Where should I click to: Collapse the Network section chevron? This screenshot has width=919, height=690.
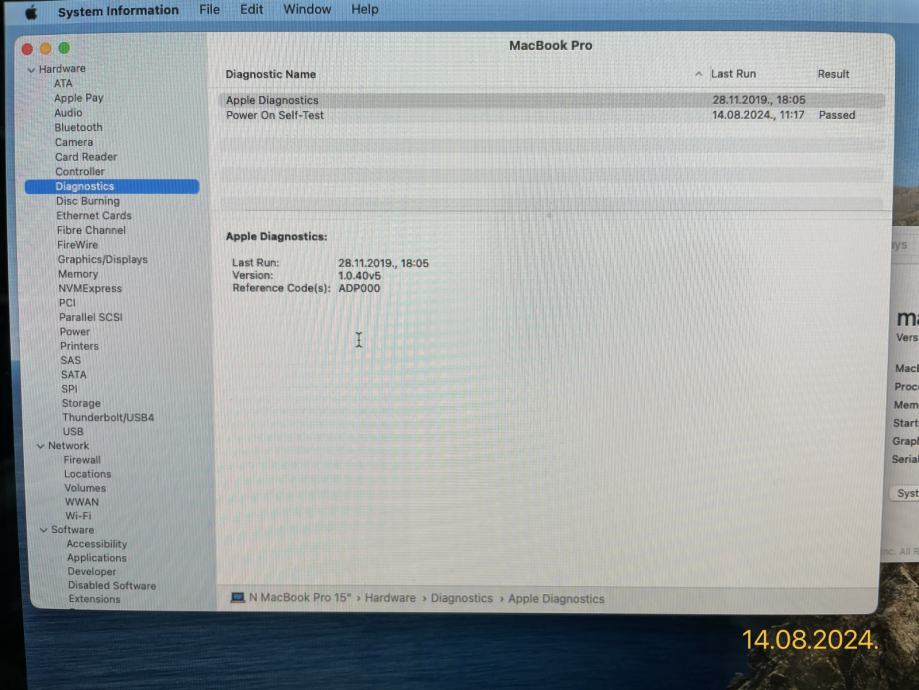[x=40, y=446]
